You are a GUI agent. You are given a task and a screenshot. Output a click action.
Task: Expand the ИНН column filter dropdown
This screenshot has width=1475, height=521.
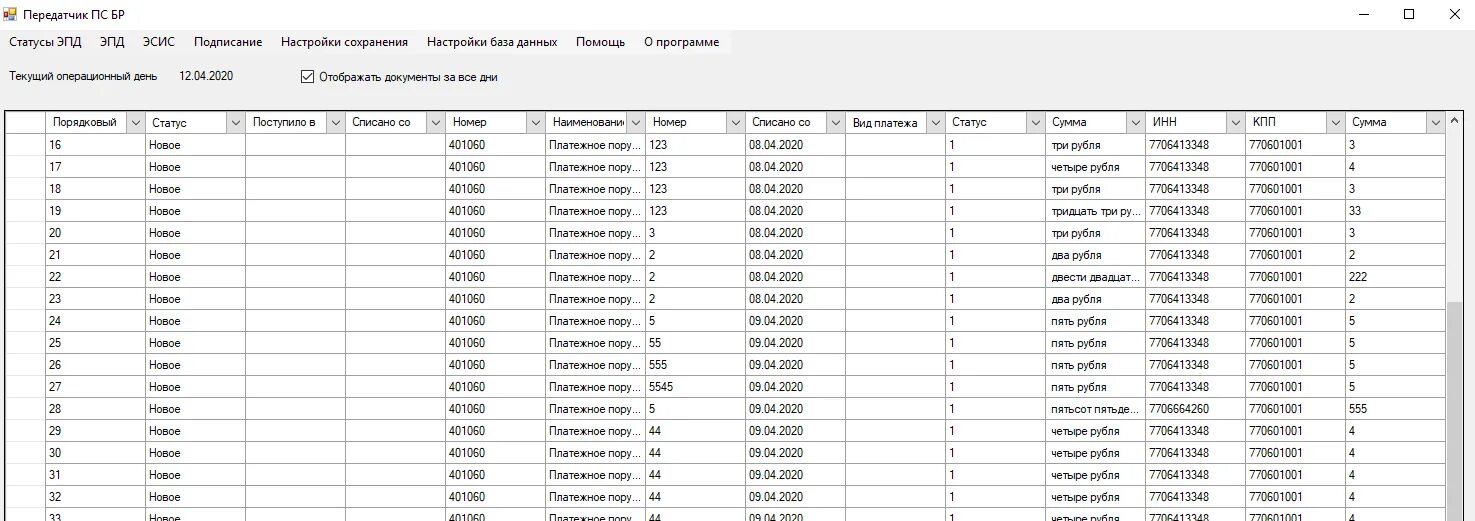[1236, 122]
